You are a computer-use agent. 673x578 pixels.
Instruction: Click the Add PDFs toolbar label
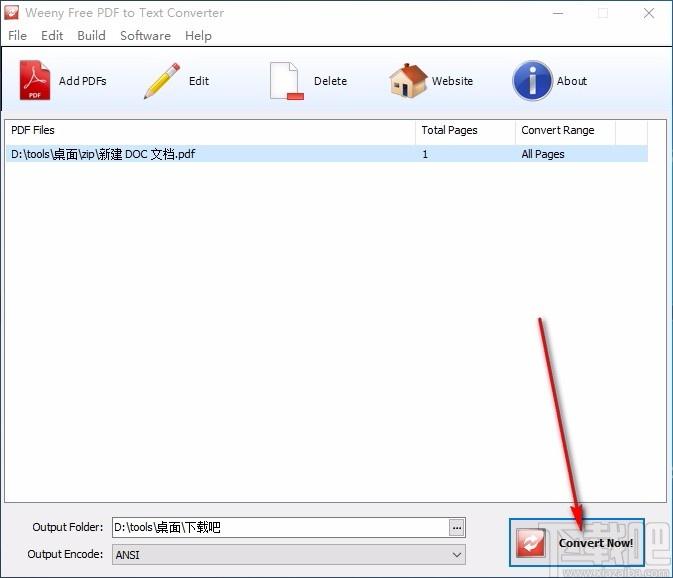[x=82, y=81]
